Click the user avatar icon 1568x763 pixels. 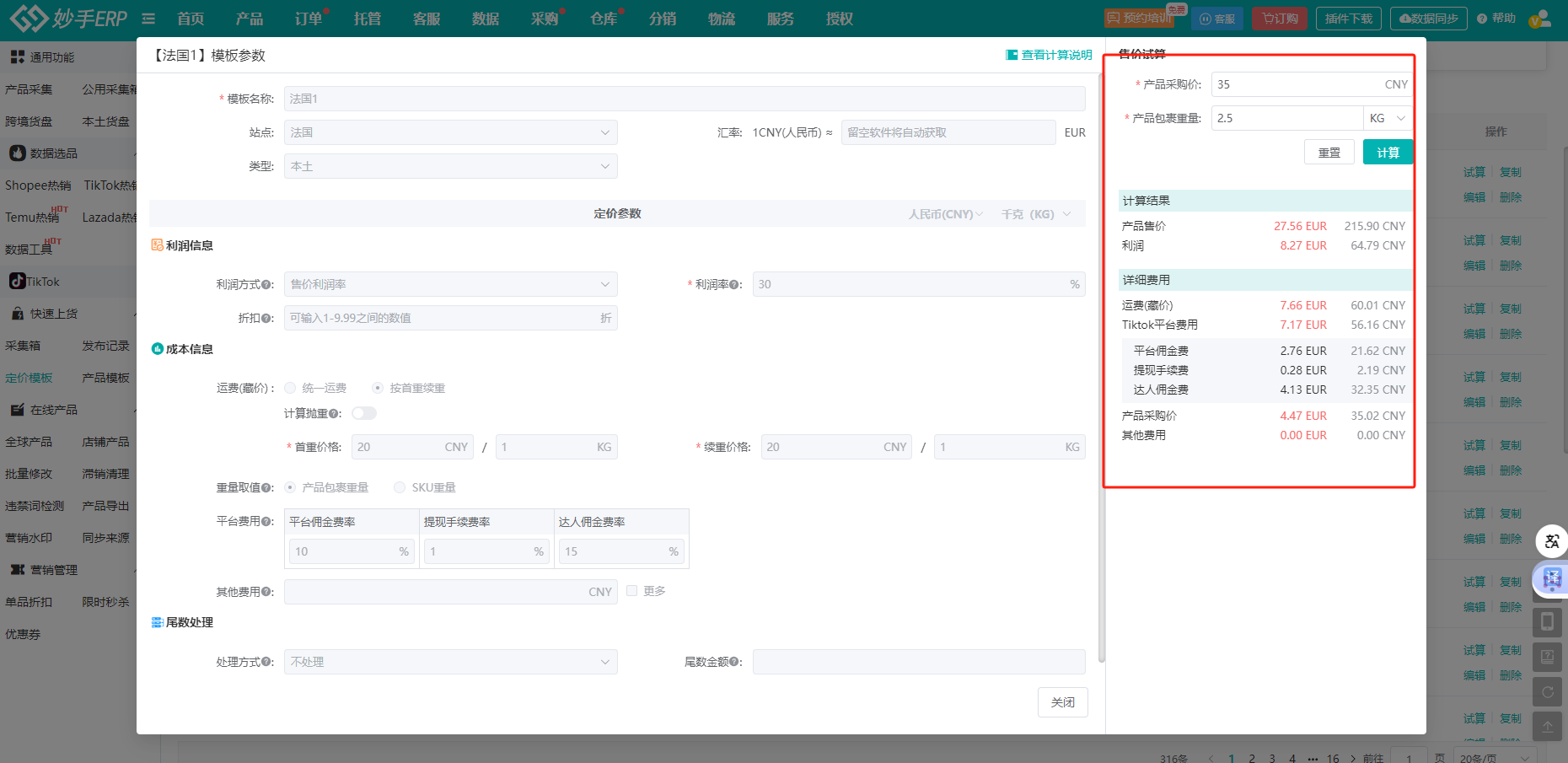tap(1539, 19)
